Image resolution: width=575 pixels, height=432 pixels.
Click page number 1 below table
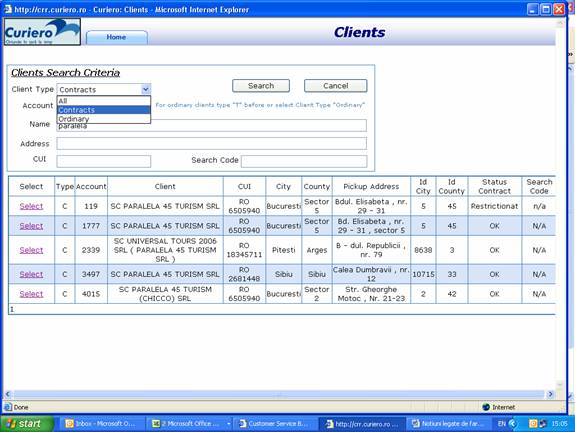12,310
